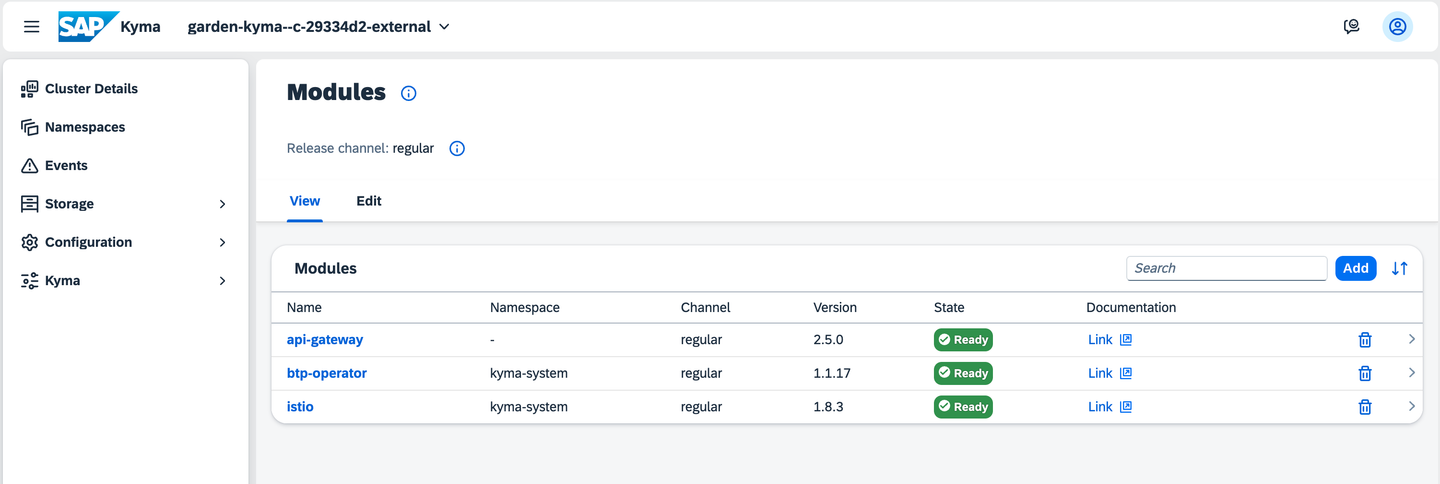
Task: Open the api-gateway module link
Action: [325, 340]
